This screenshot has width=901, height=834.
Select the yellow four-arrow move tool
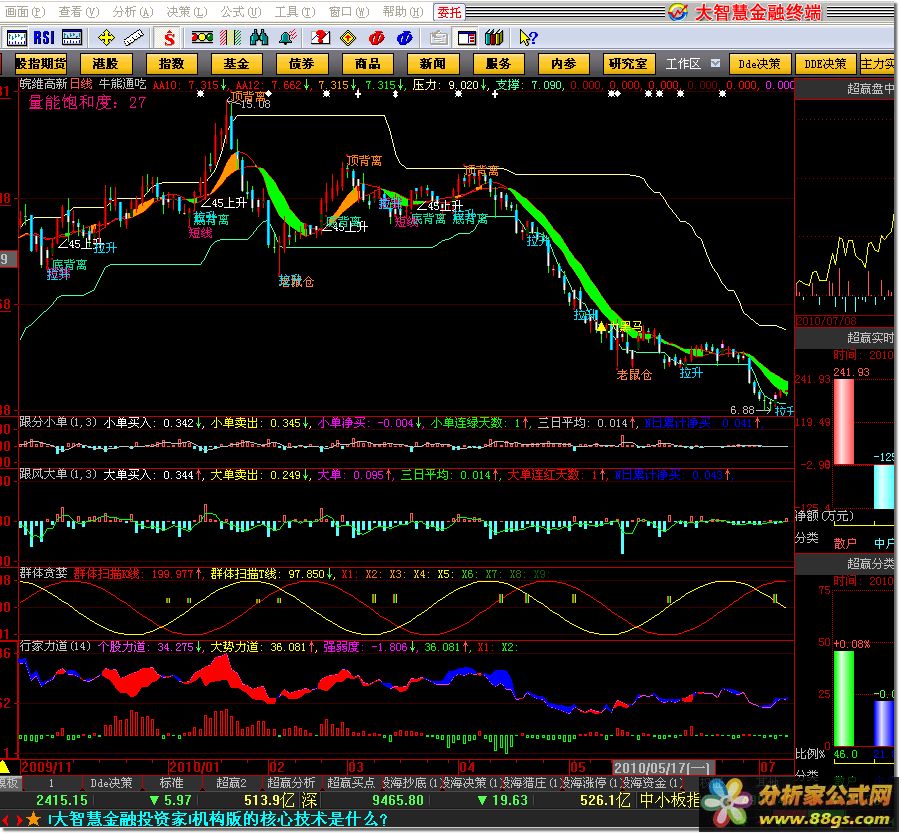pos(106,38)
